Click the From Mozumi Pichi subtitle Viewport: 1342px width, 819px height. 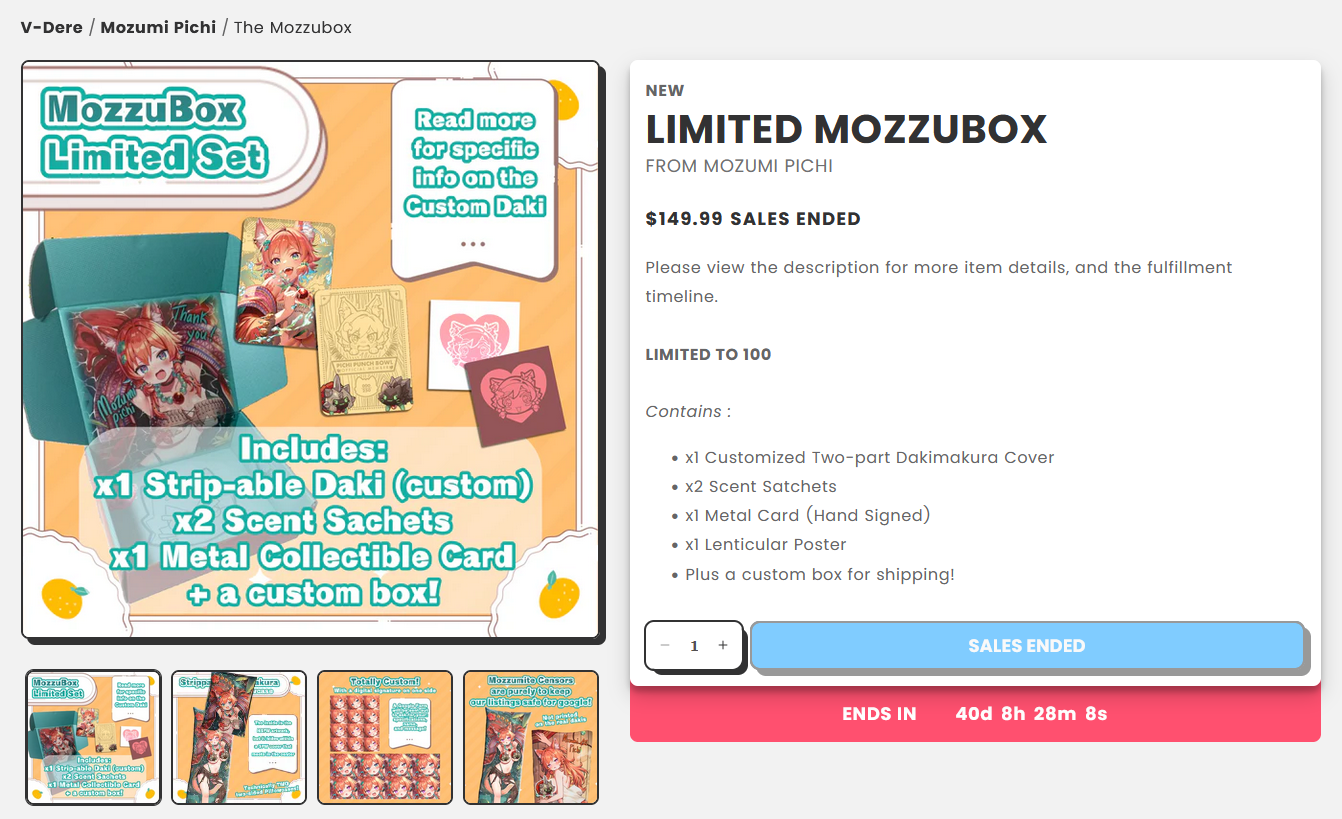739,166
